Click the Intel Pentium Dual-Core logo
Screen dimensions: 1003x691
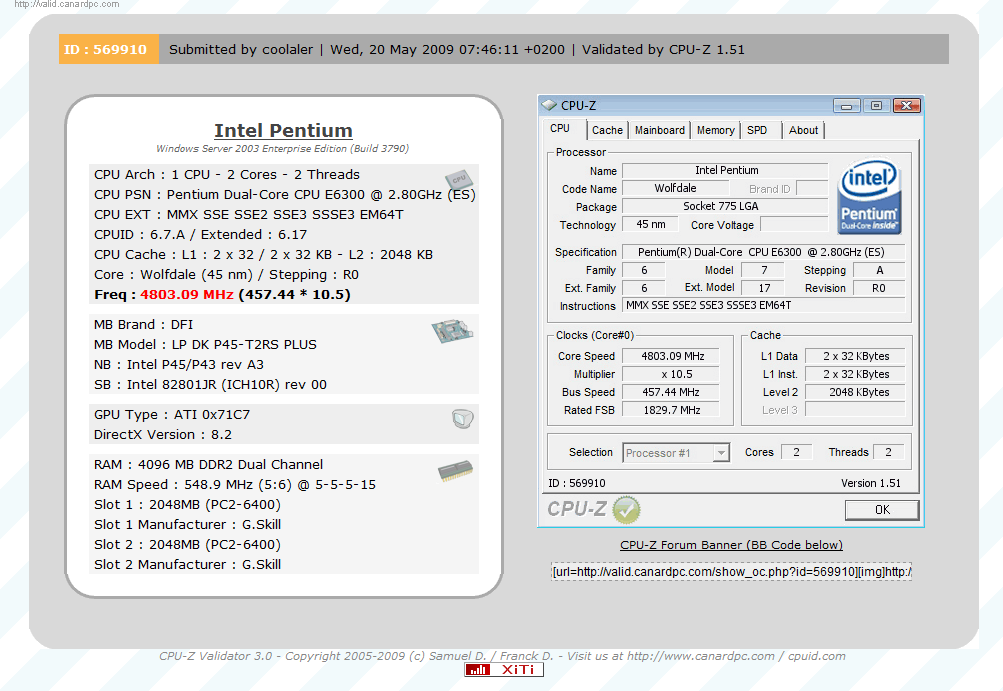[869, 196]
